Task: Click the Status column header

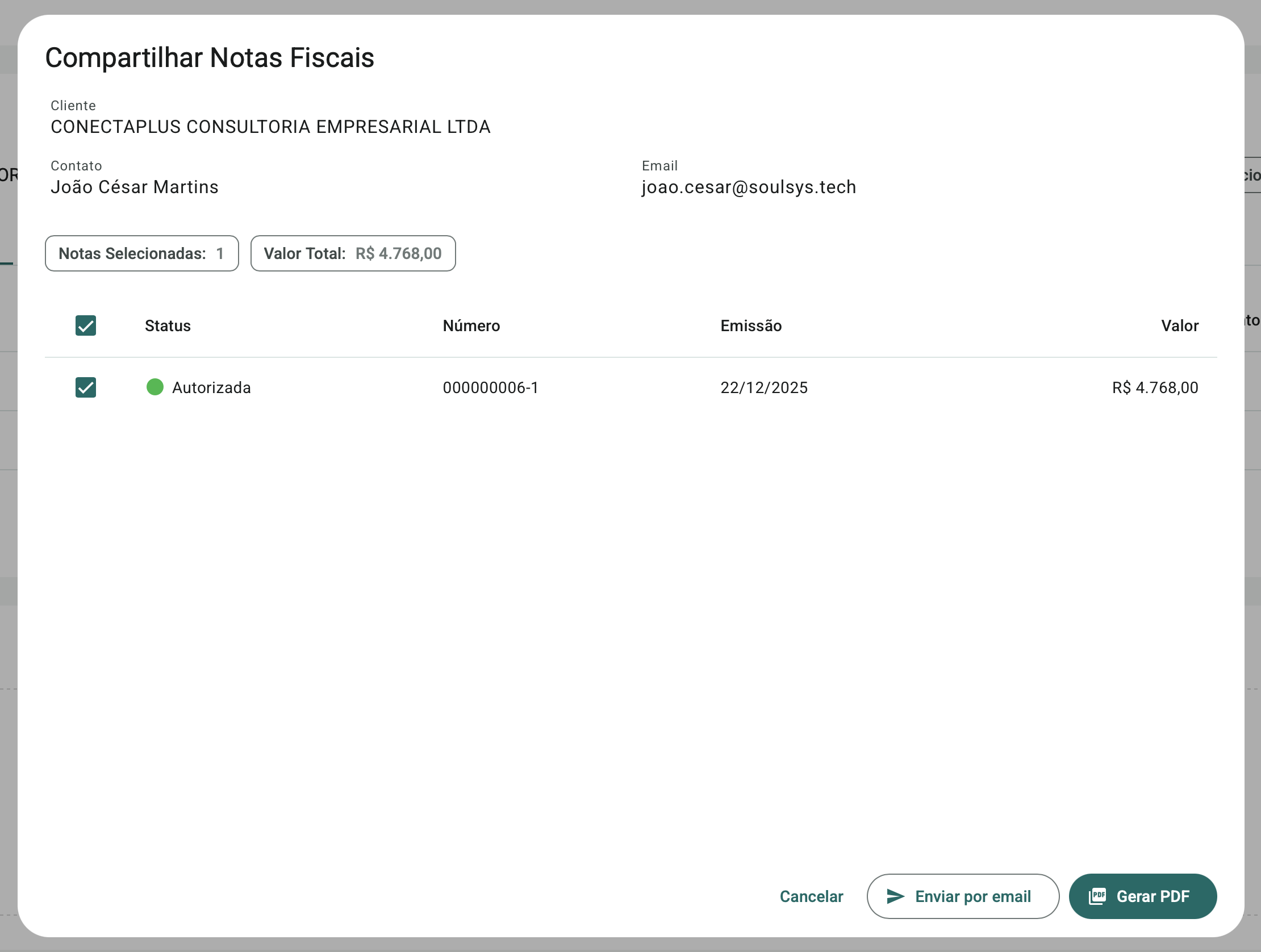Action: (168, 325)
